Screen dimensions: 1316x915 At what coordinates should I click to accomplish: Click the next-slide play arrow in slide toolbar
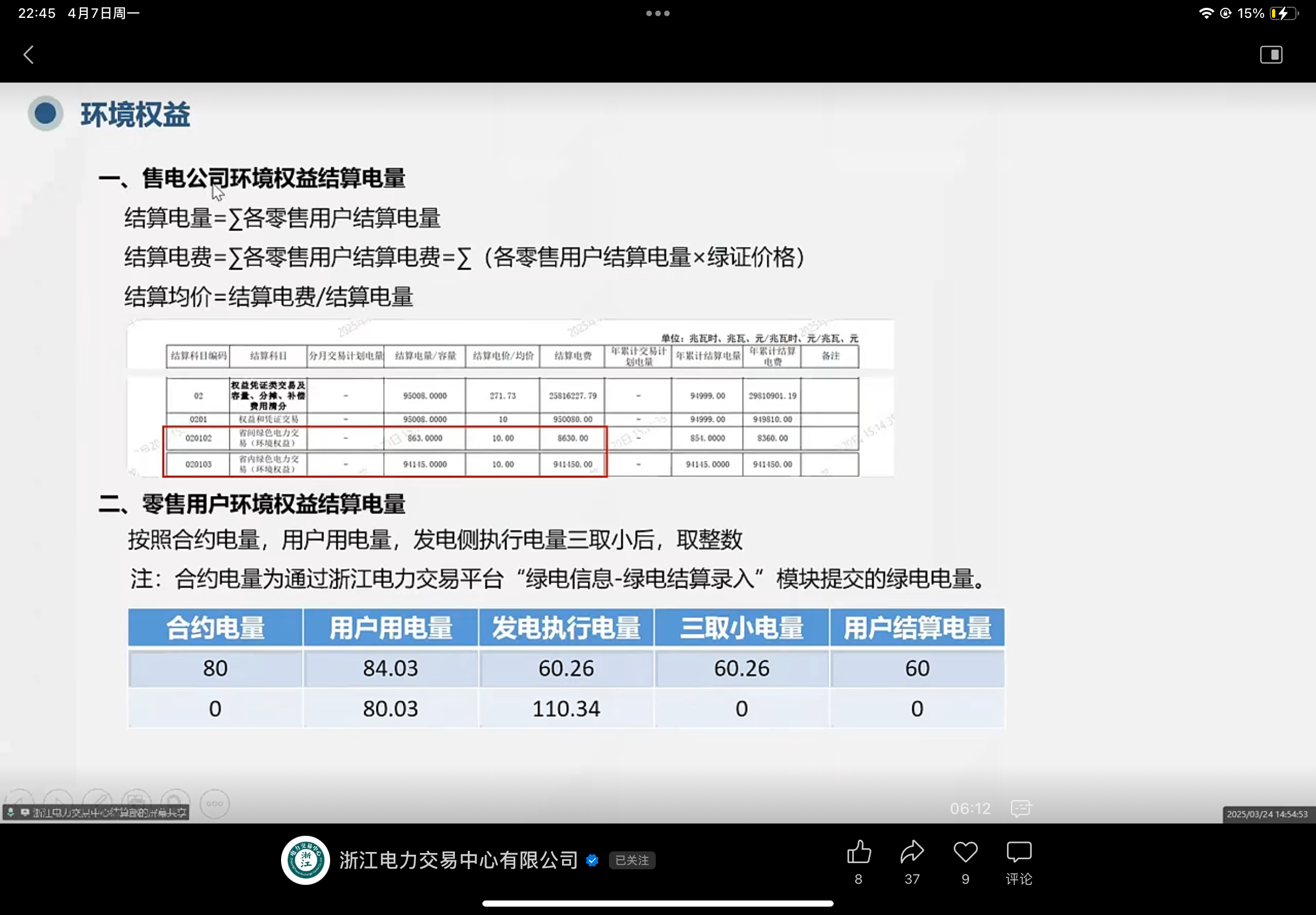coord(59,802)
